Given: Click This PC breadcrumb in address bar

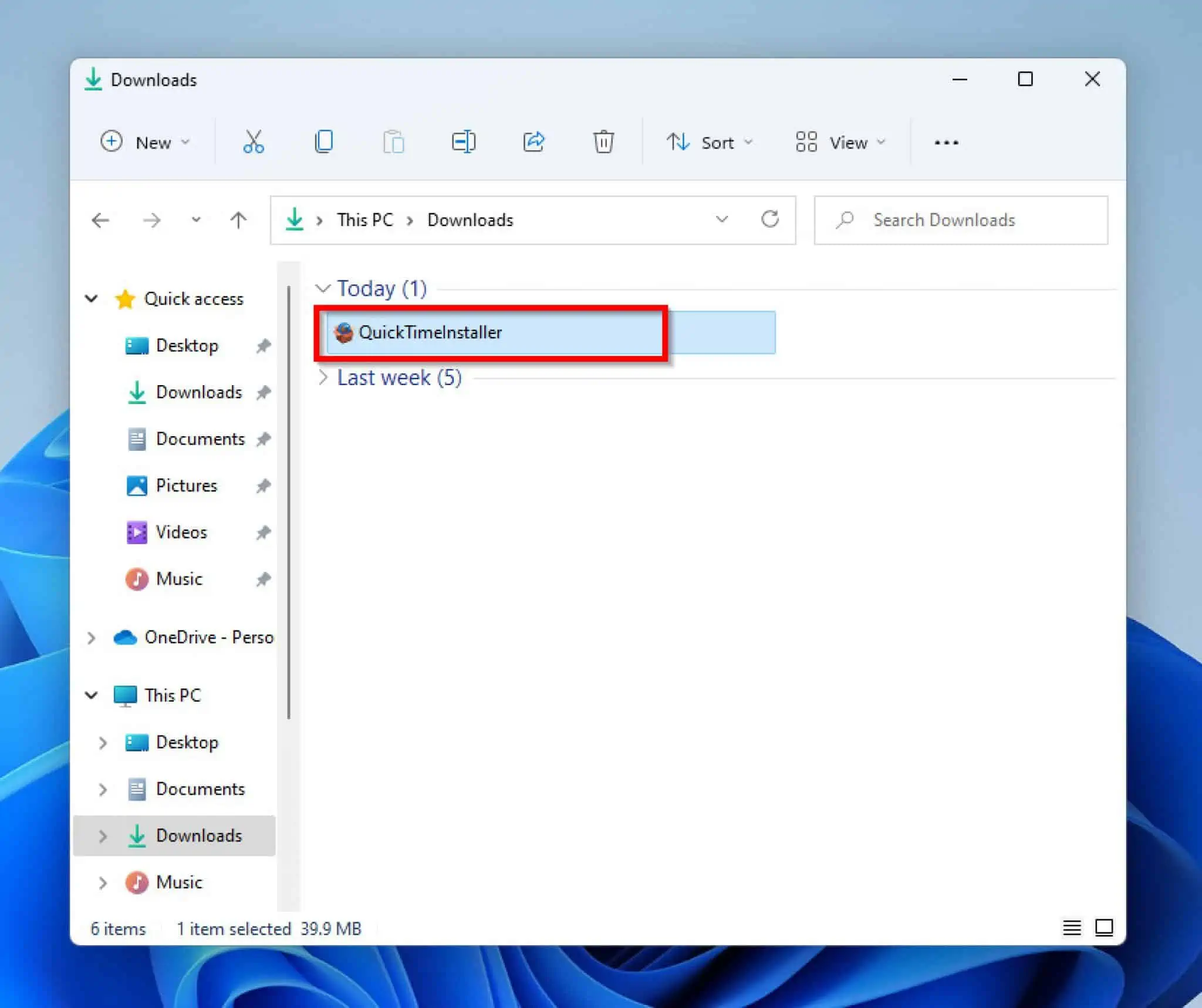Looking at the screenshot, I should pos(364,220).
